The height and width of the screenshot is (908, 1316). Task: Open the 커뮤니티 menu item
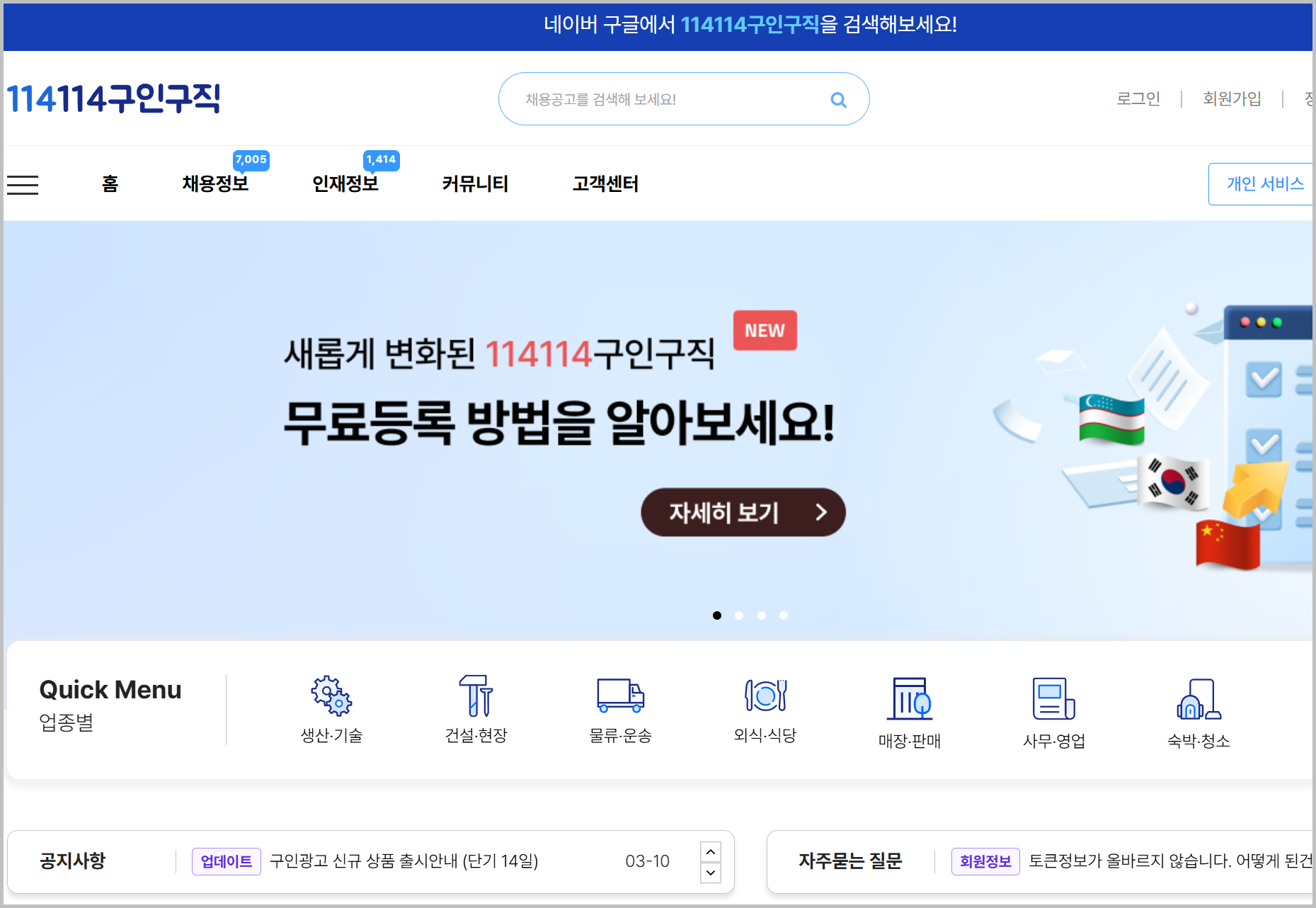tap(476, 184)
